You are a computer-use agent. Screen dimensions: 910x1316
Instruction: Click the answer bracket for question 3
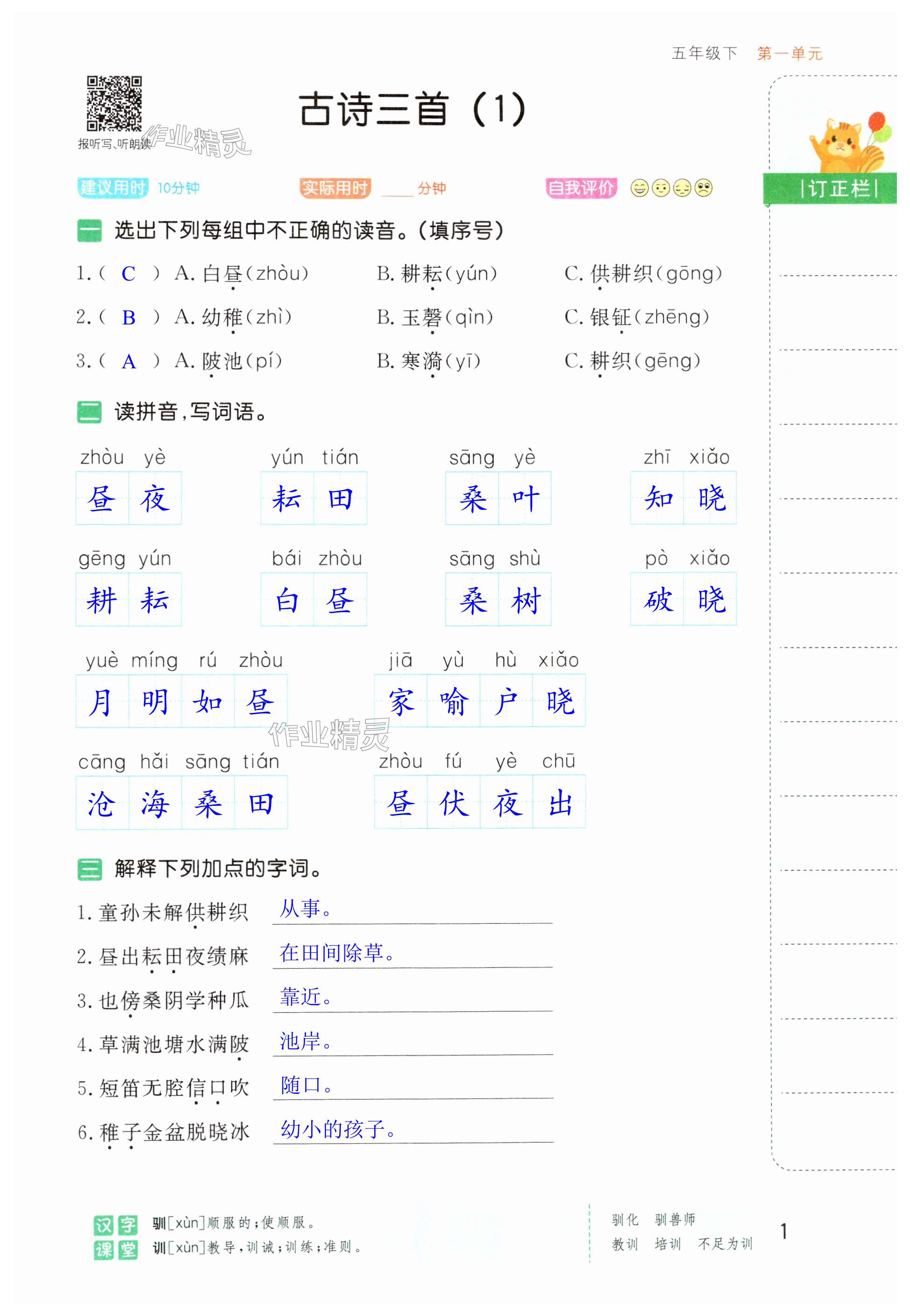click(x=129, y=361)
